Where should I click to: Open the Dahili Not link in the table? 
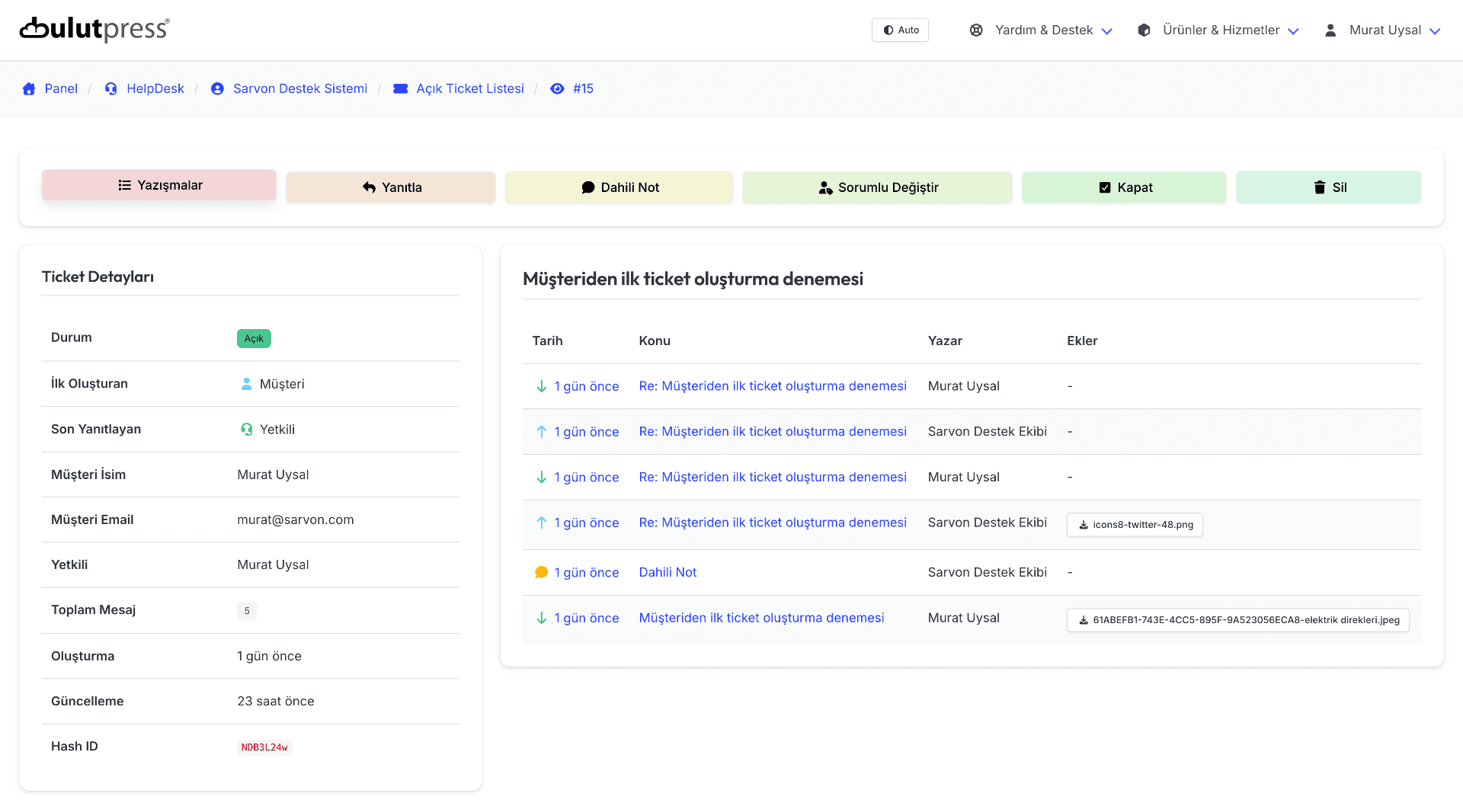pyautogui.click(x=667, y=573)
